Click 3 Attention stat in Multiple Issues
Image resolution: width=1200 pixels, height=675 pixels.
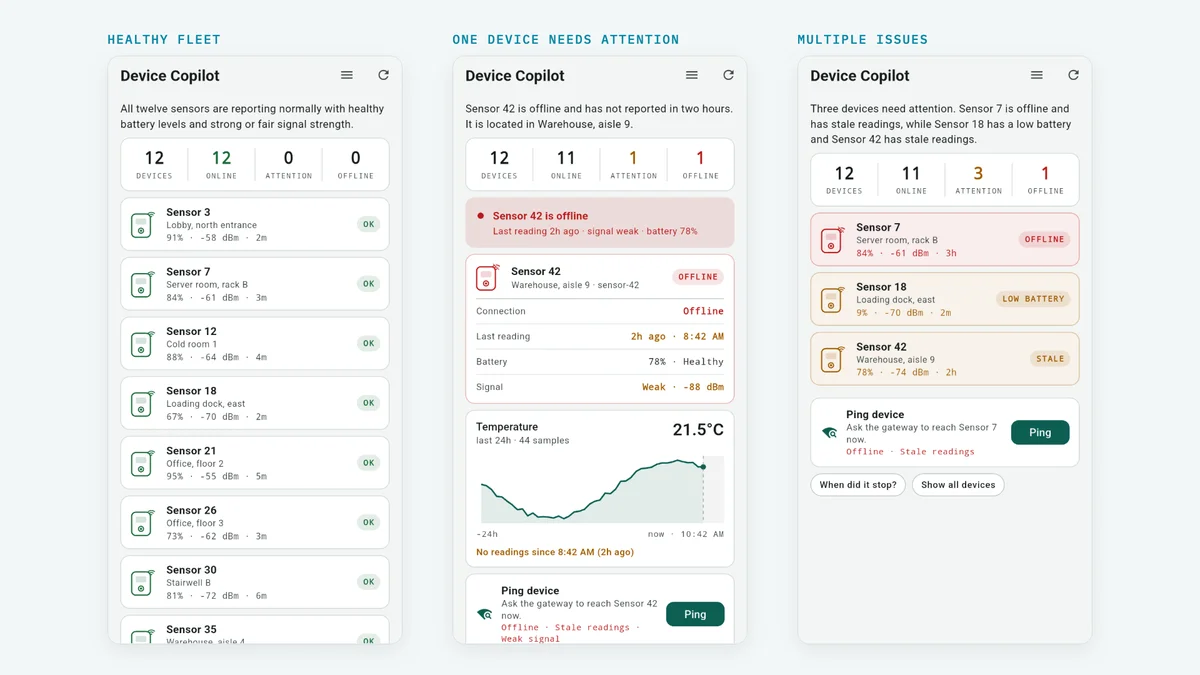[x=978, y=179]
